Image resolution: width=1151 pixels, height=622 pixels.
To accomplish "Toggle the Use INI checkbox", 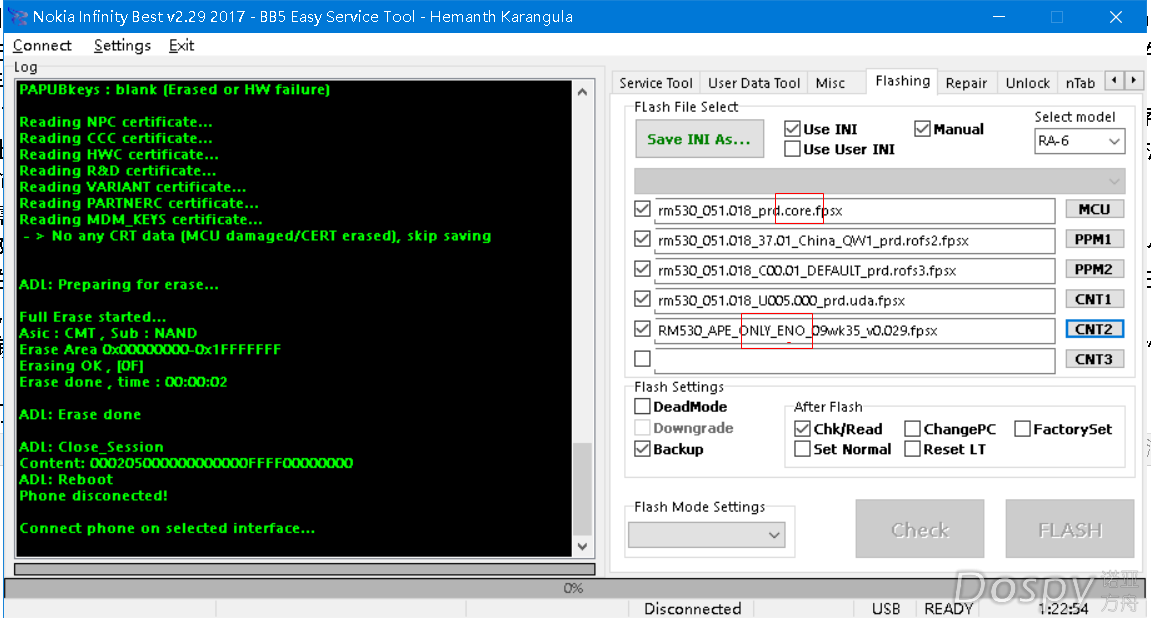I will tap(792, 129).
